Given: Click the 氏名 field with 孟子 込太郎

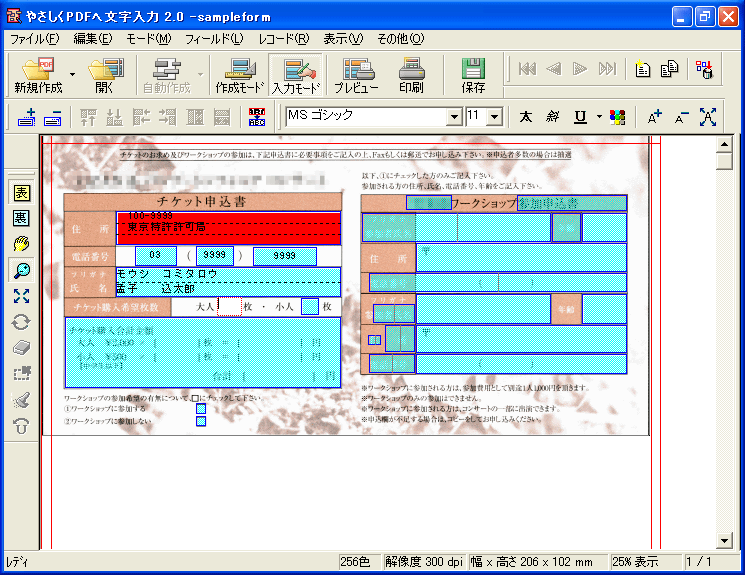Looking at the screenshot, I should 229,282.
